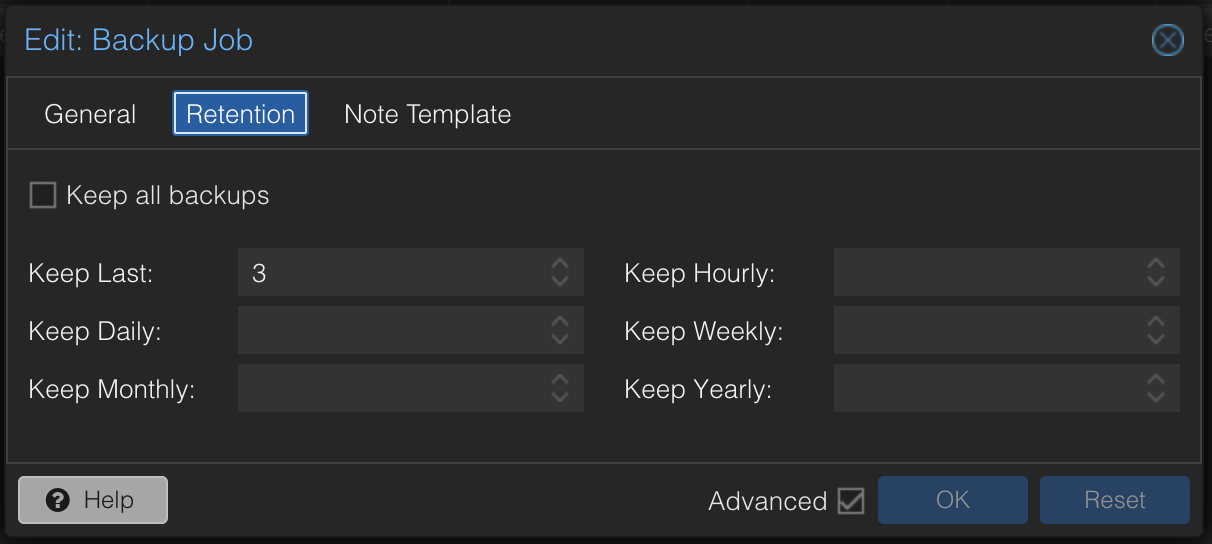
Task: Close the Edit Backup Job dialog
Action: click(1167, 40)
